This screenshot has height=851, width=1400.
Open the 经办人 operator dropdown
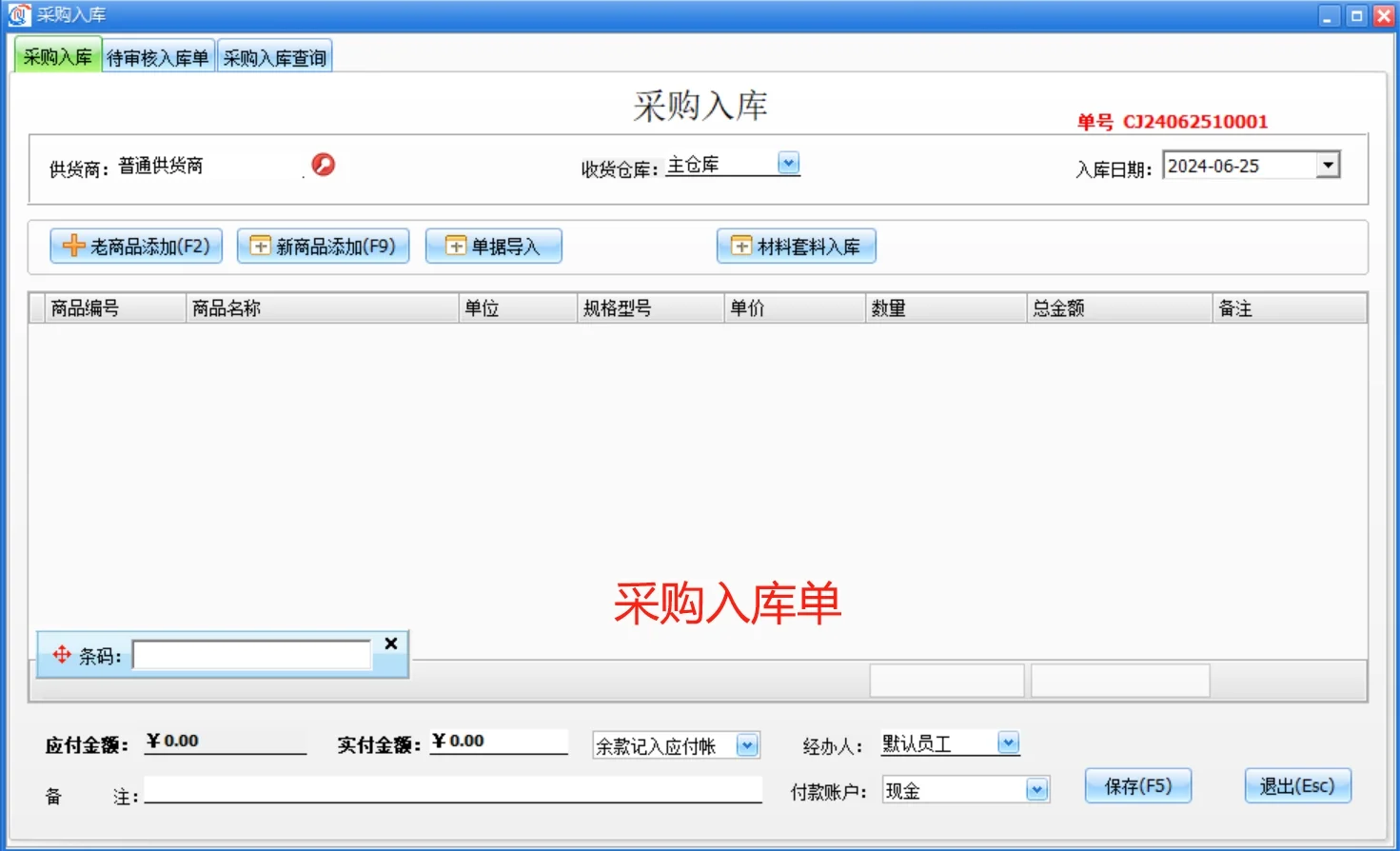1009,742
